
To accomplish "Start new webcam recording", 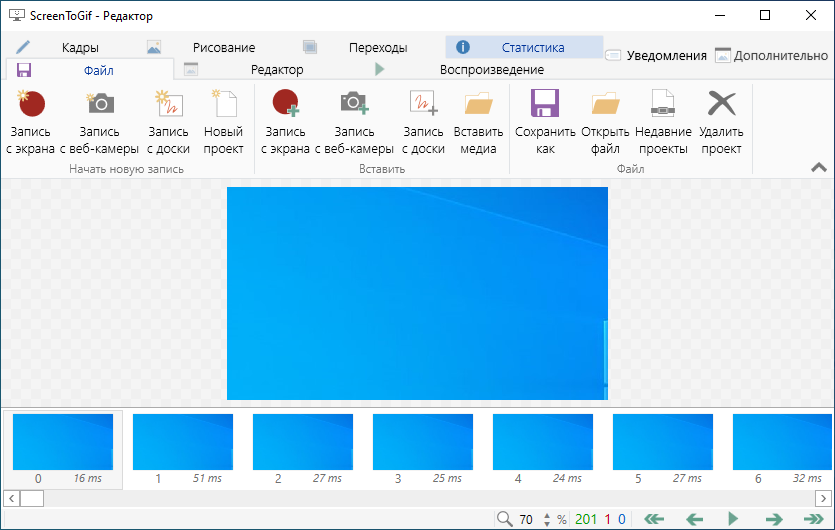I will (x=99, y=123).
